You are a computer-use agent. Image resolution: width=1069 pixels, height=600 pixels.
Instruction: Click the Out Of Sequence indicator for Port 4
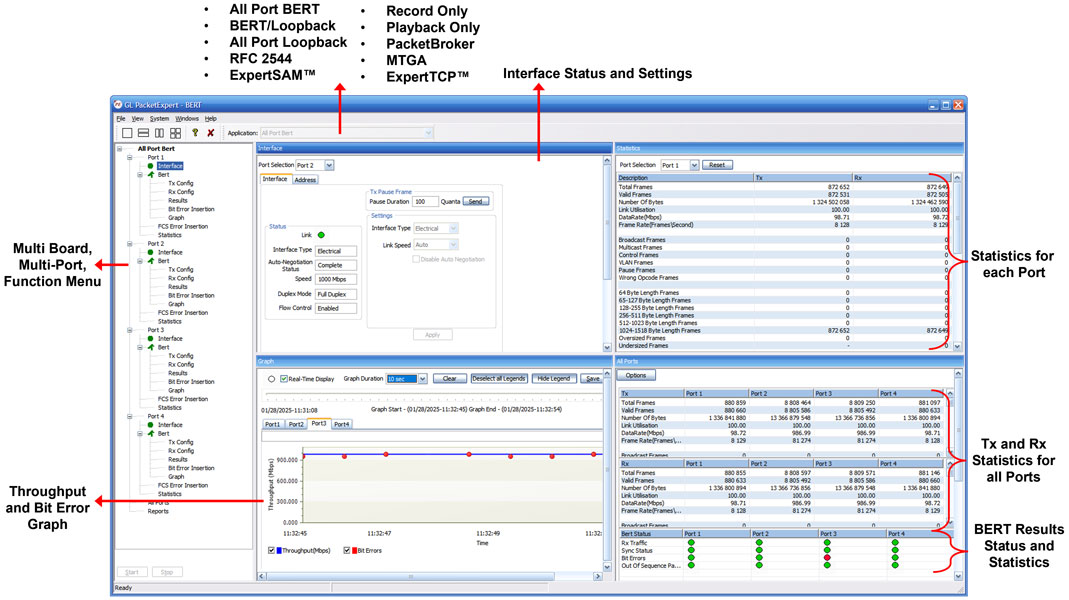tap(894, 565)
